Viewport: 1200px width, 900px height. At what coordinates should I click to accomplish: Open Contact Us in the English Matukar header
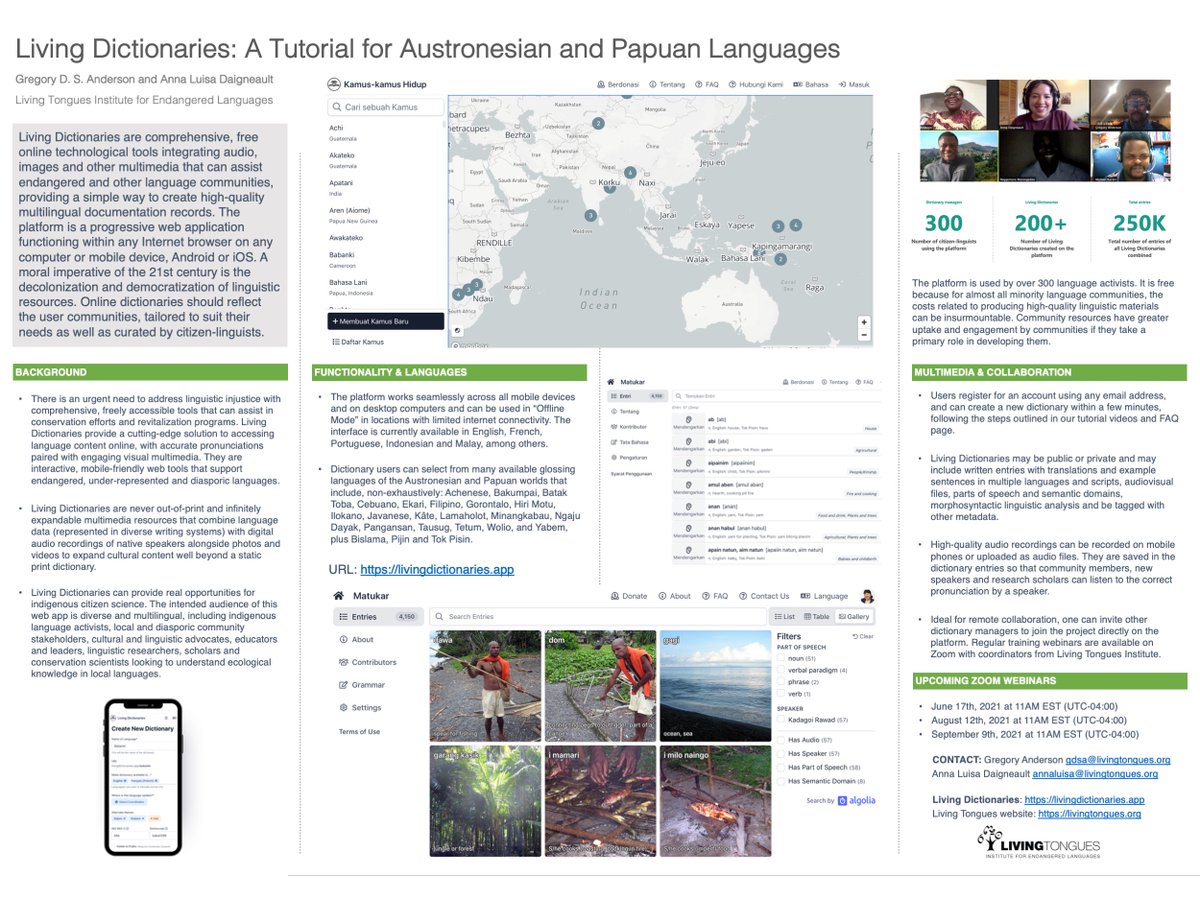click(x=764, y=596)
